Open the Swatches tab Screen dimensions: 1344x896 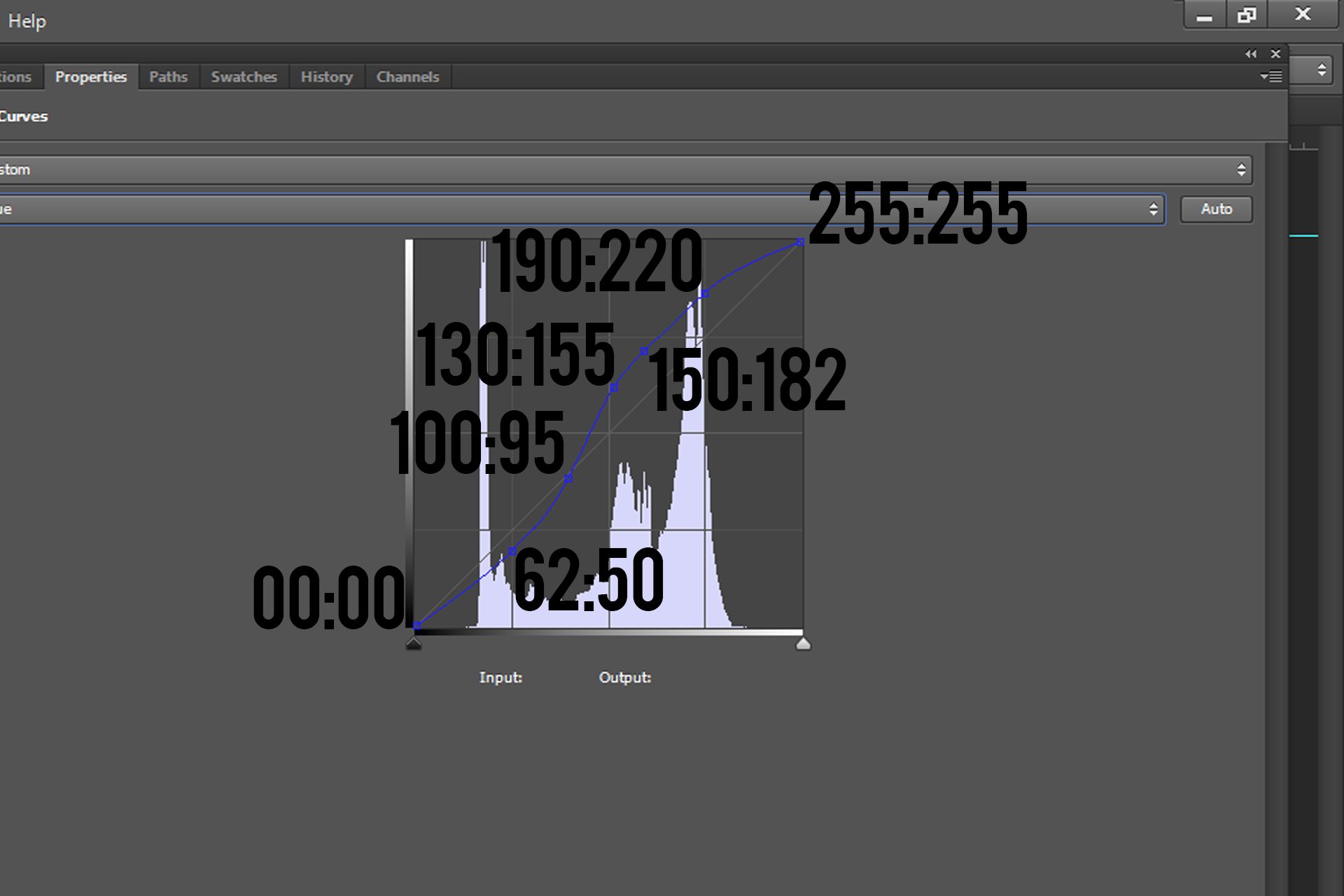click(244, 77)
